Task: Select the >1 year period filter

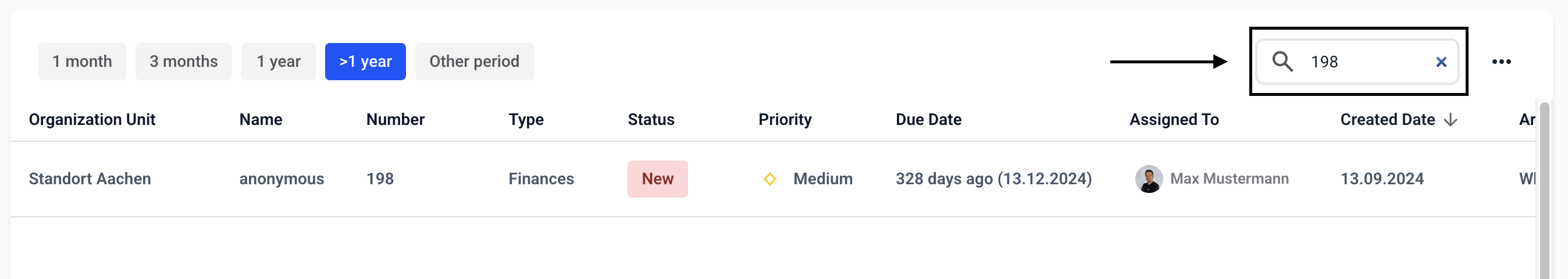Action: 365,62
